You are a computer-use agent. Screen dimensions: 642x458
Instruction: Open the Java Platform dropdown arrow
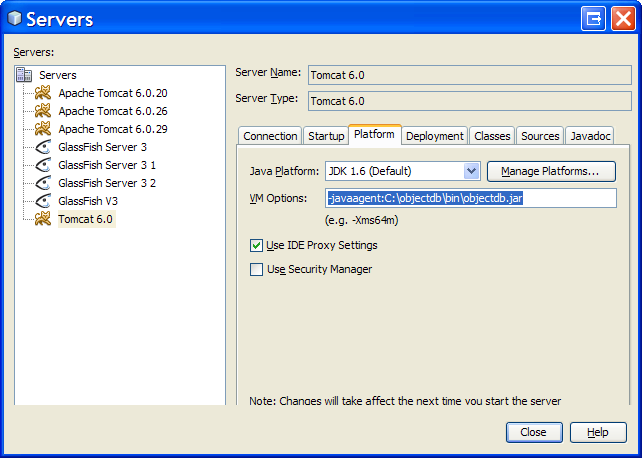pyautogui.click(x=471, y=171)
